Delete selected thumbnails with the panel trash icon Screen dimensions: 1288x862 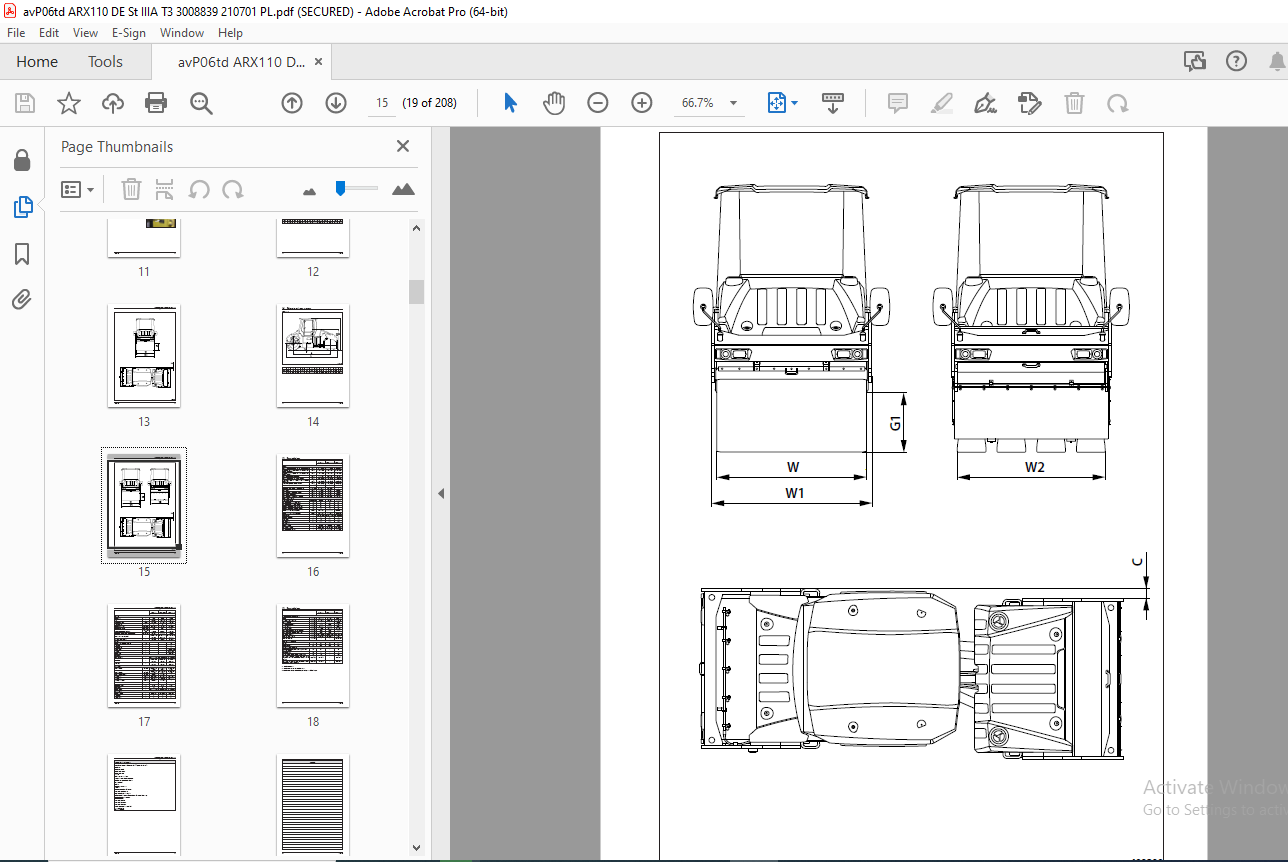pyautogui.click(x=131, y=189)
